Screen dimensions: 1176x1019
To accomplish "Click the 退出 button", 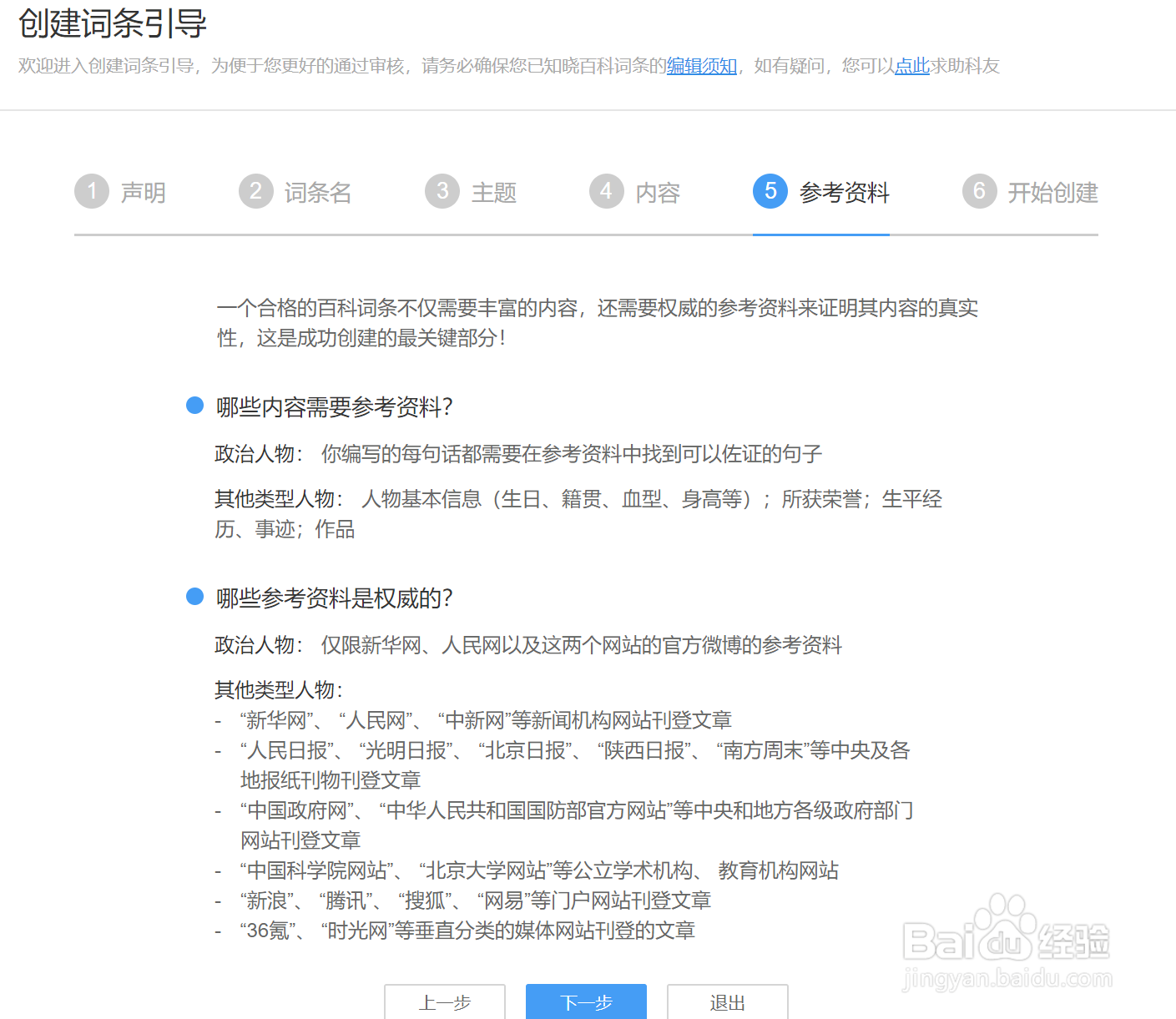I will pos(728,1002).
